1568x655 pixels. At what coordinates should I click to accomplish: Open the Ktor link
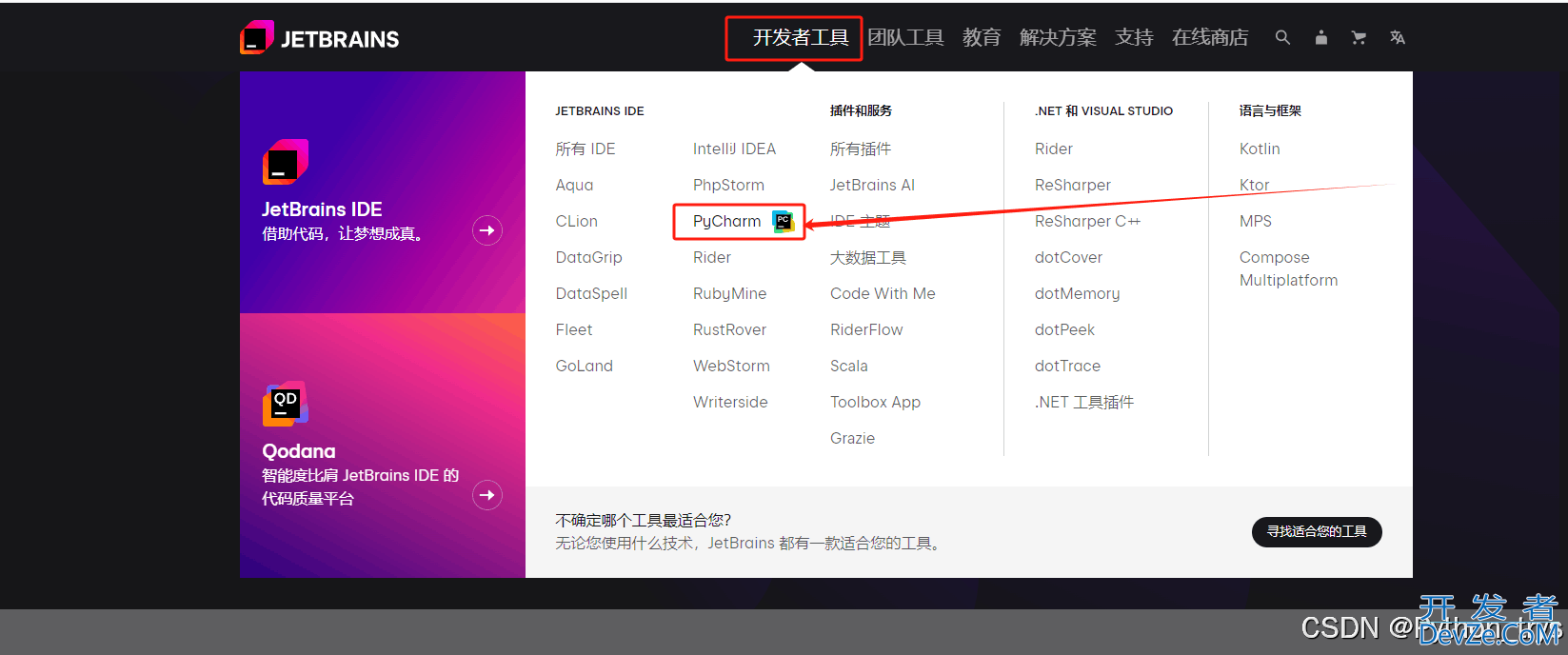(1254, 185)
